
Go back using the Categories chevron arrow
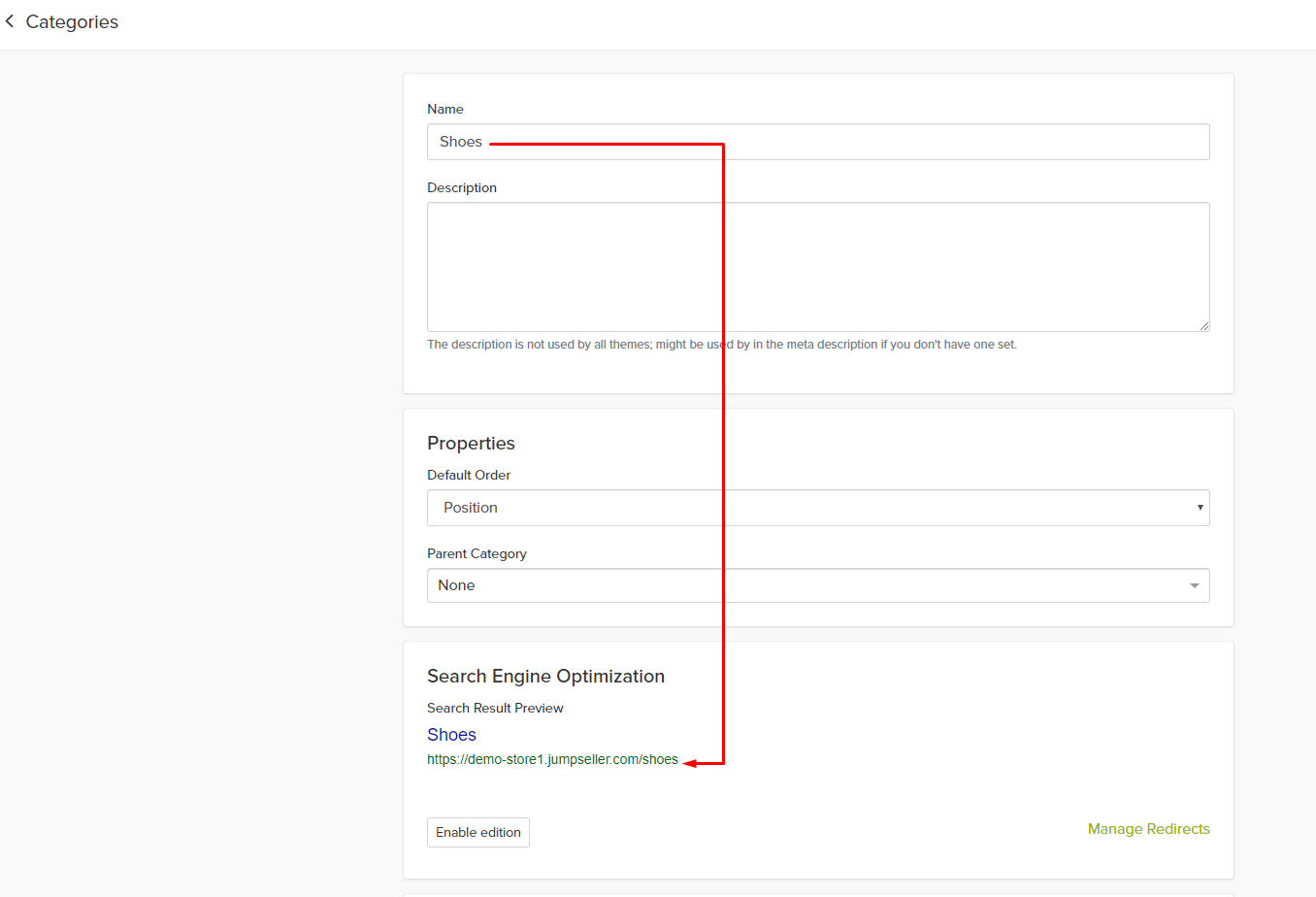pyautogui.click(x=10, y=21)
